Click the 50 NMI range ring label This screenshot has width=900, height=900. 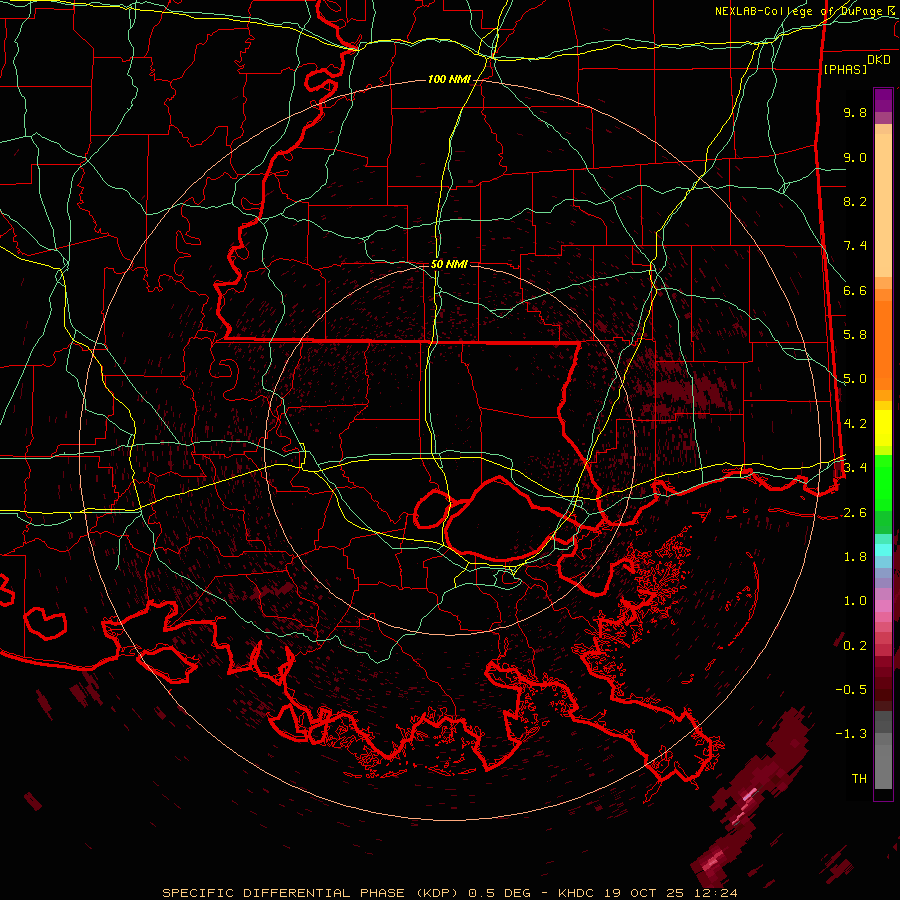[x=449, y=264]
